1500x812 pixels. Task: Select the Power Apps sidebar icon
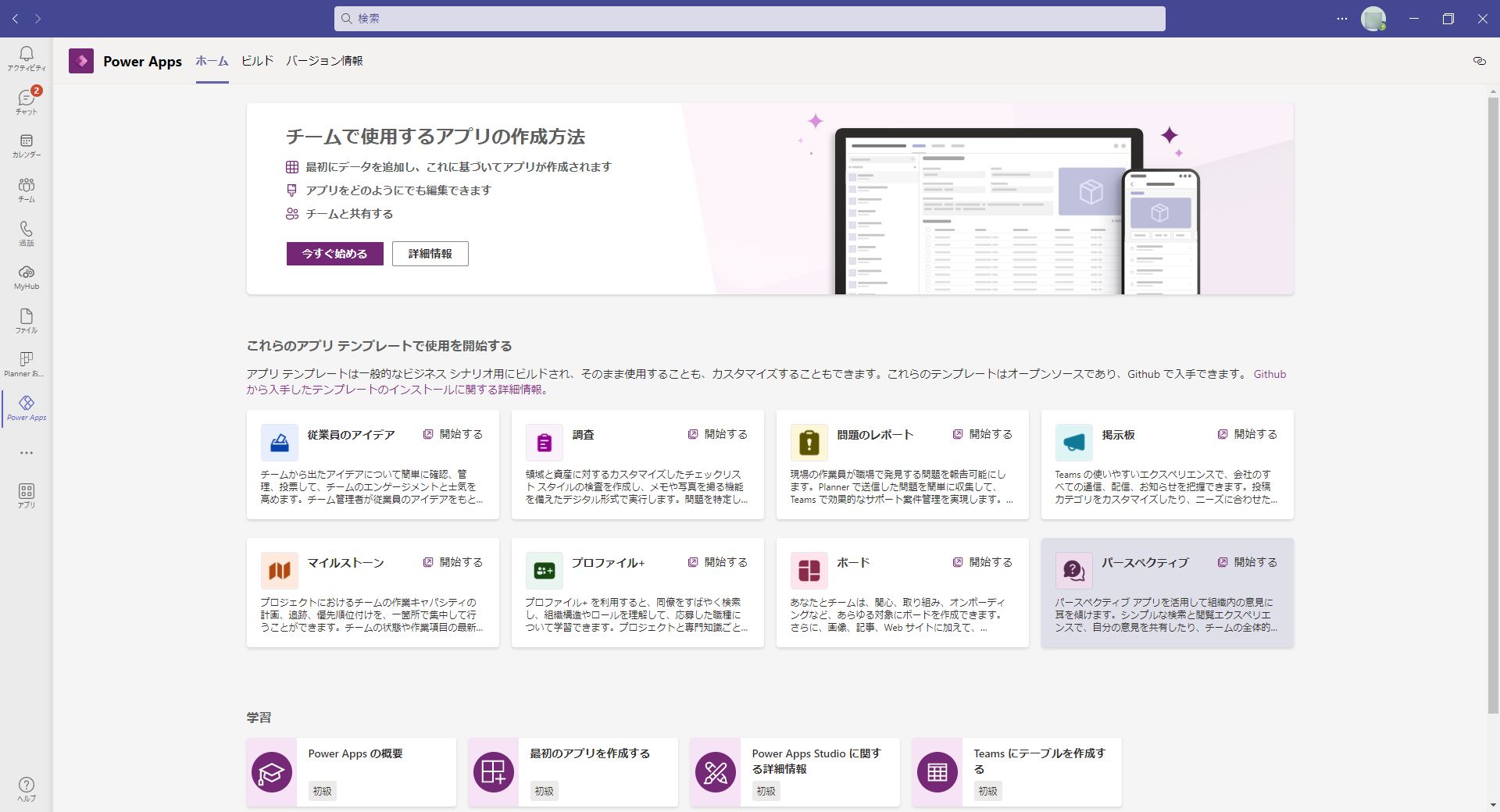pos(27,408)
